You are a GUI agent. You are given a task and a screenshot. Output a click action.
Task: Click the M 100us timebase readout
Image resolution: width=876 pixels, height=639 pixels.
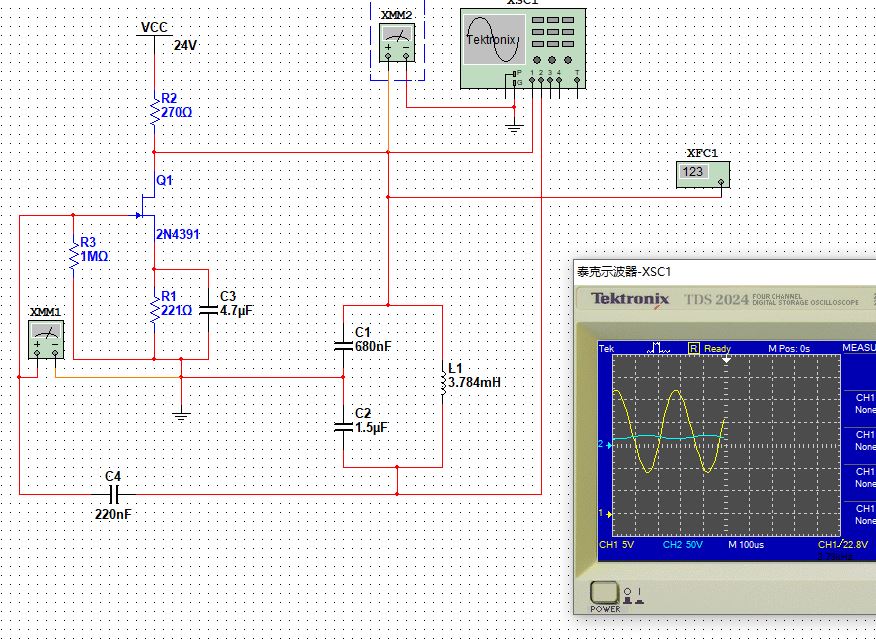click(x=747, y=545)
